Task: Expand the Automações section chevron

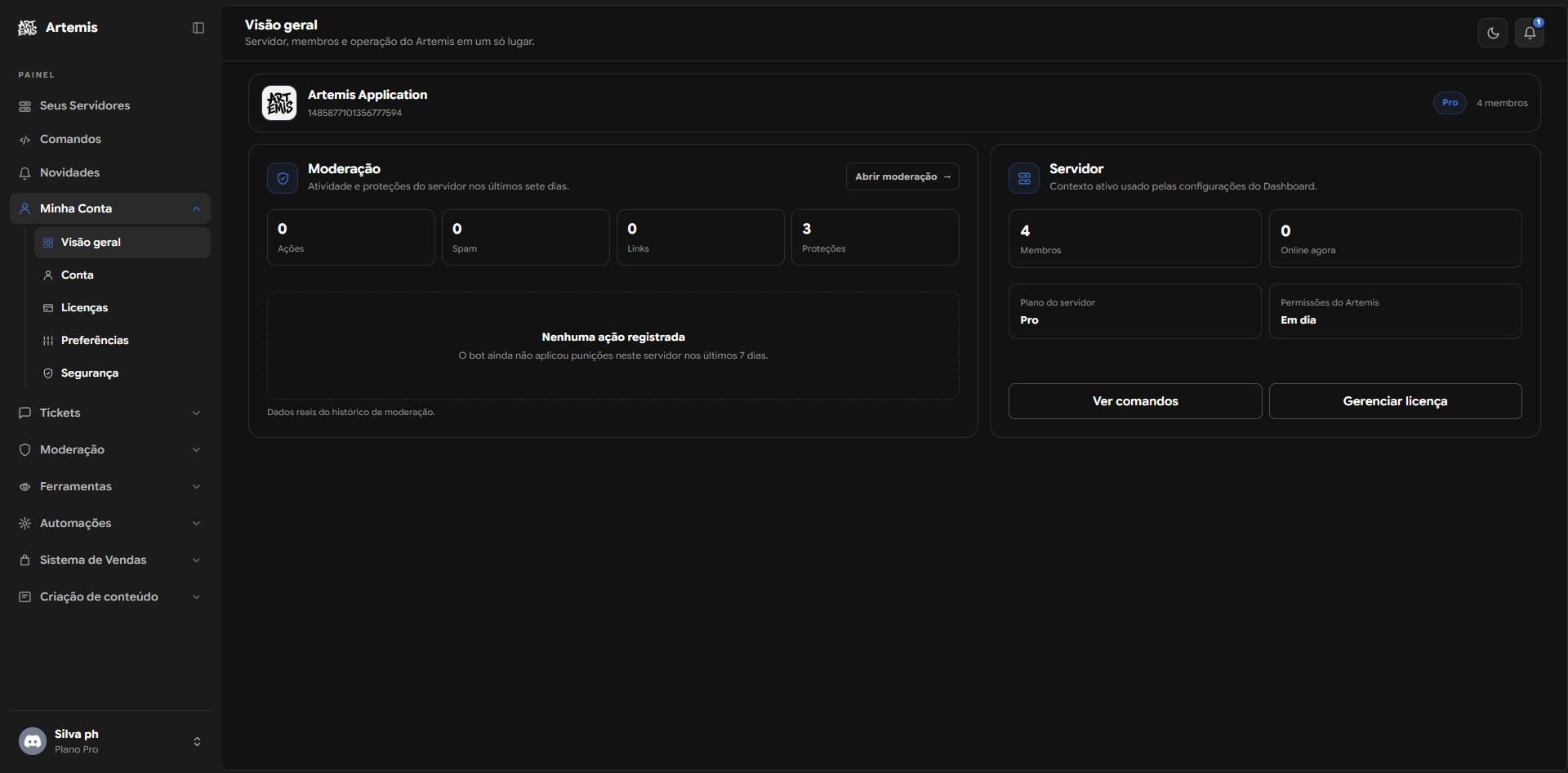Action: coord(197,523)
